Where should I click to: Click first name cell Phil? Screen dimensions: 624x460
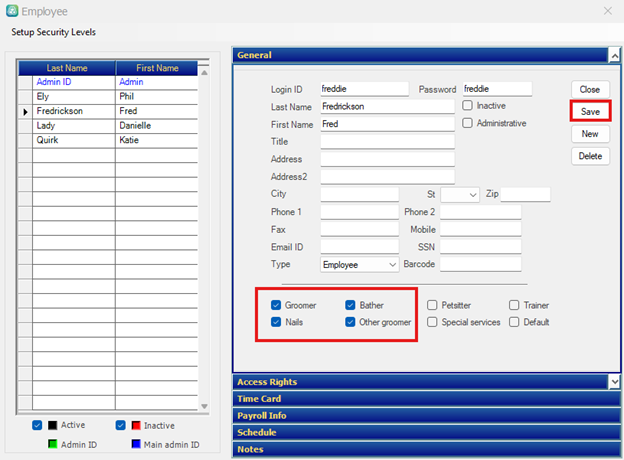pyautogui.click(x=156, y=97)
